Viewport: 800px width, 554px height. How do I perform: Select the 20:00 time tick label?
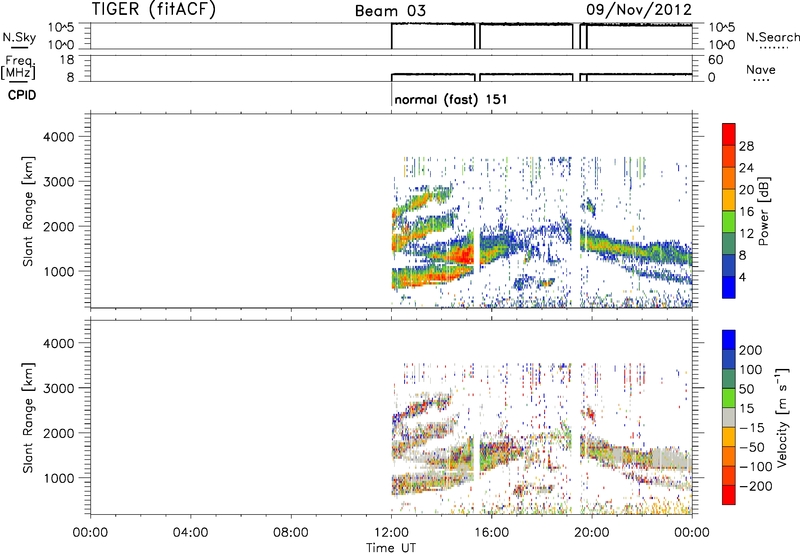[x=592, y=533]
